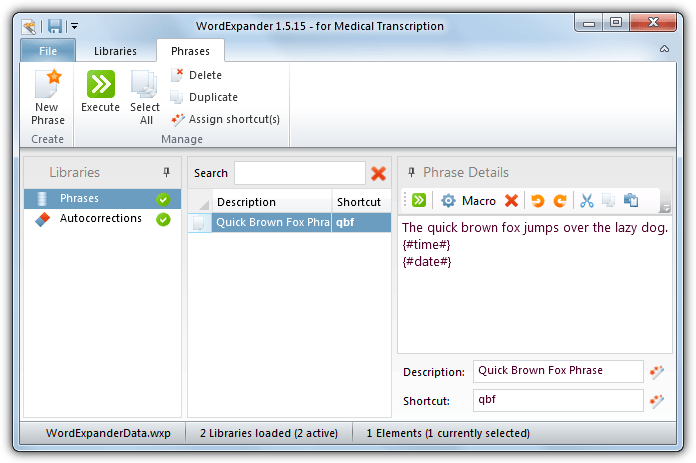Viewport: 696px width, 463px height.
Task: Toggle the Autocorrections library active checkmark
Action: [x=163, y=219]
